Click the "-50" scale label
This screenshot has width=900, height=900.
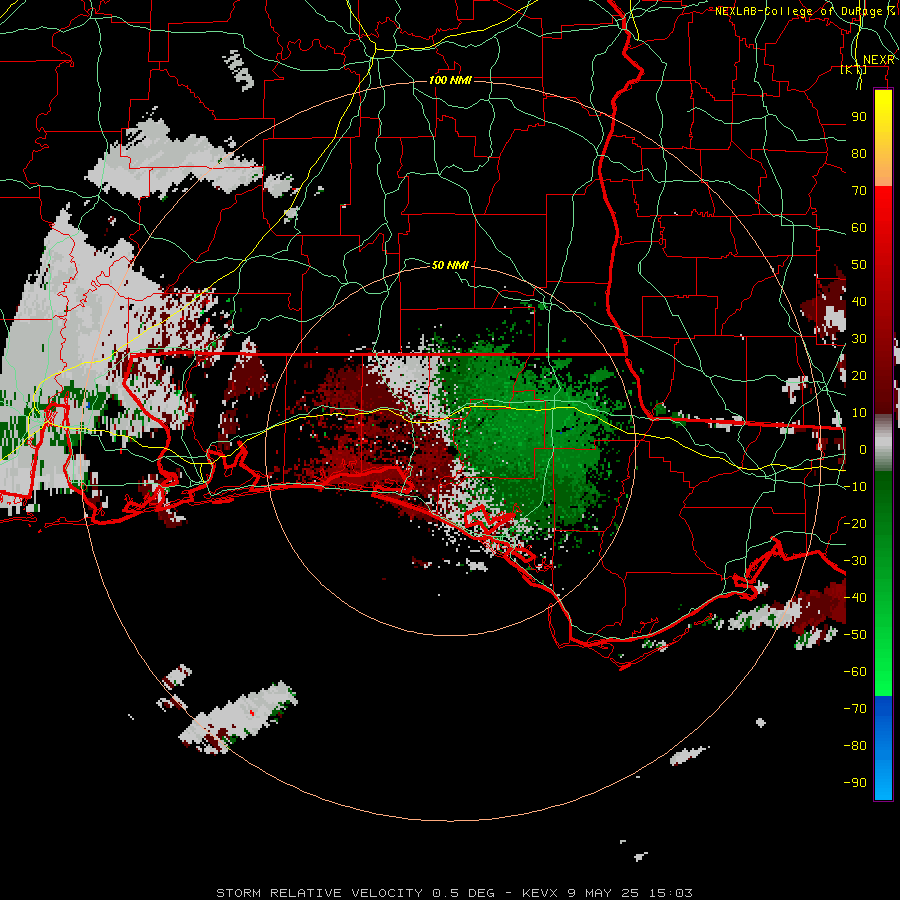tap(855, 635)
